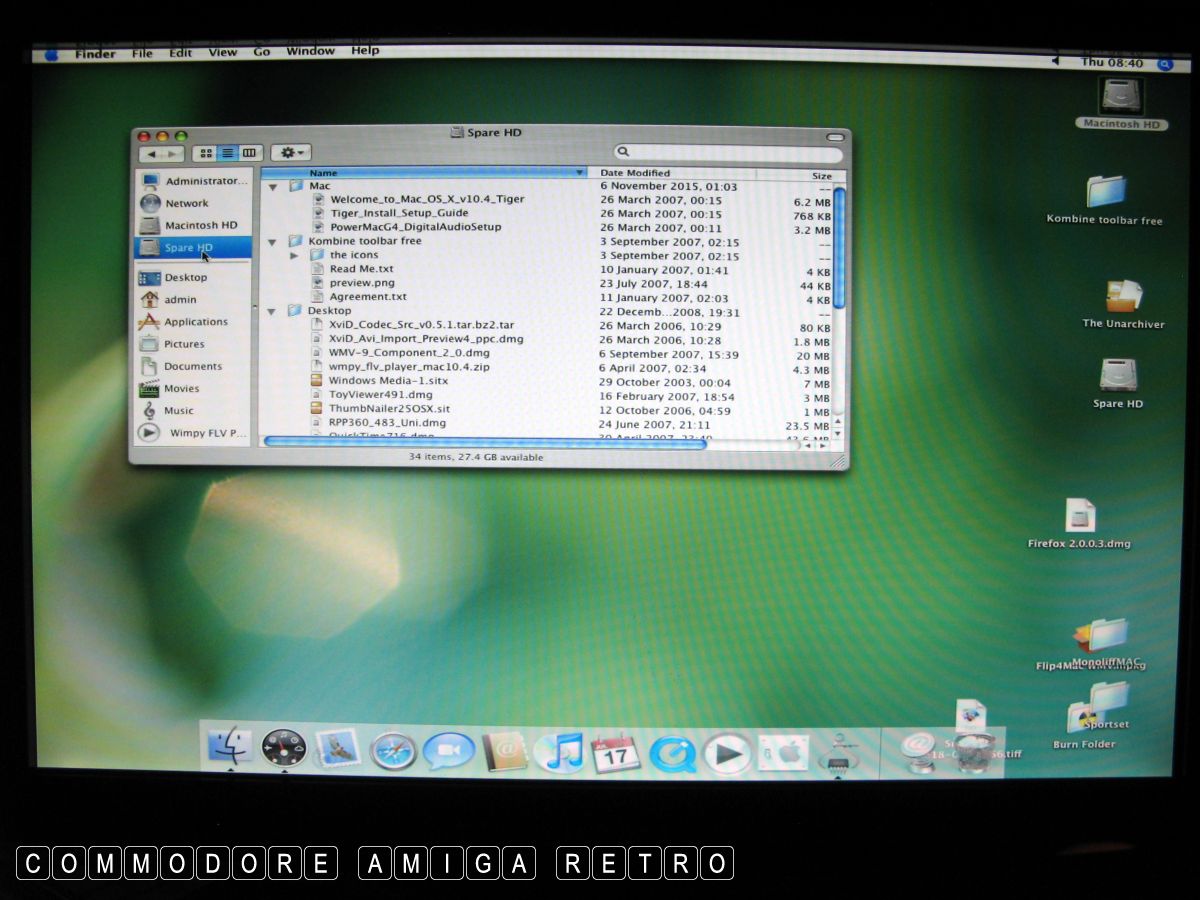
Task: Open The Unarchiver desktop icon
Action: click(1123, 297)
